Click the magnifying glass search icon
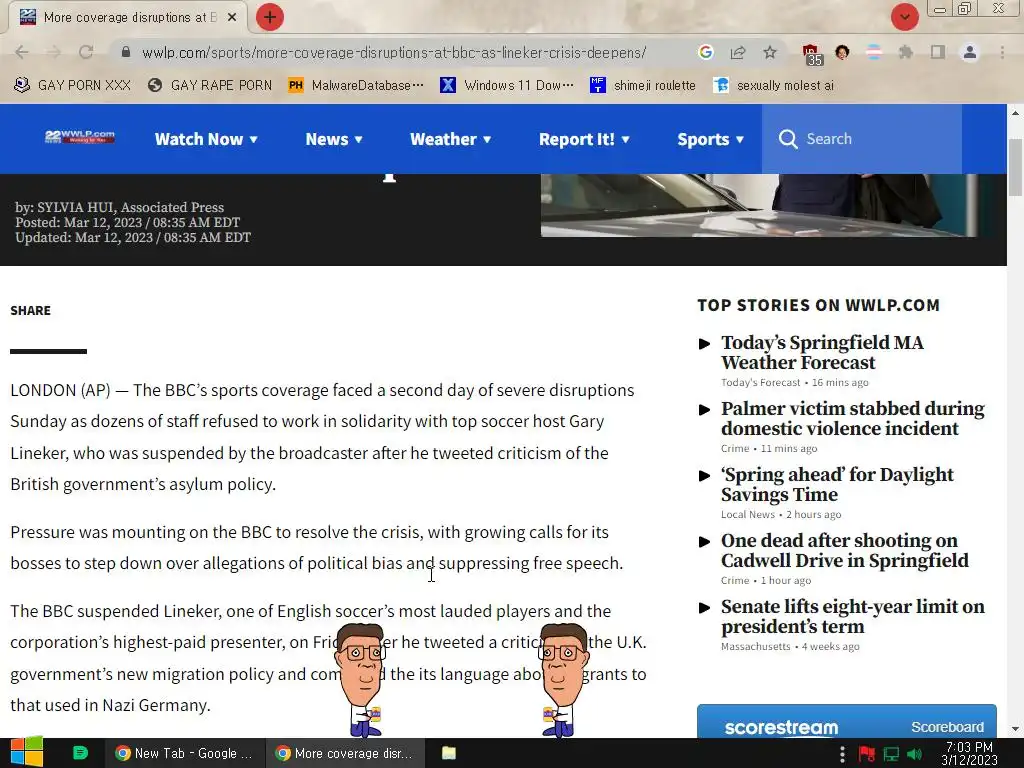This screenshot has height=768, width=1024. (x=788, y=138)
